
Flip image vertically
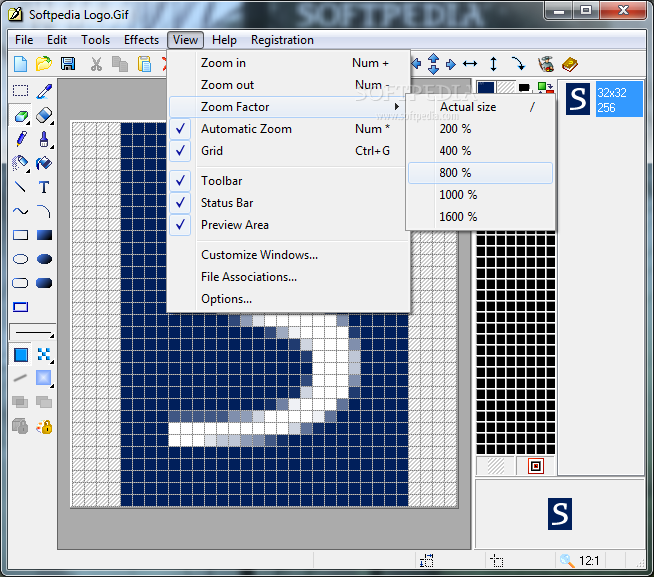tap(493, 64)
